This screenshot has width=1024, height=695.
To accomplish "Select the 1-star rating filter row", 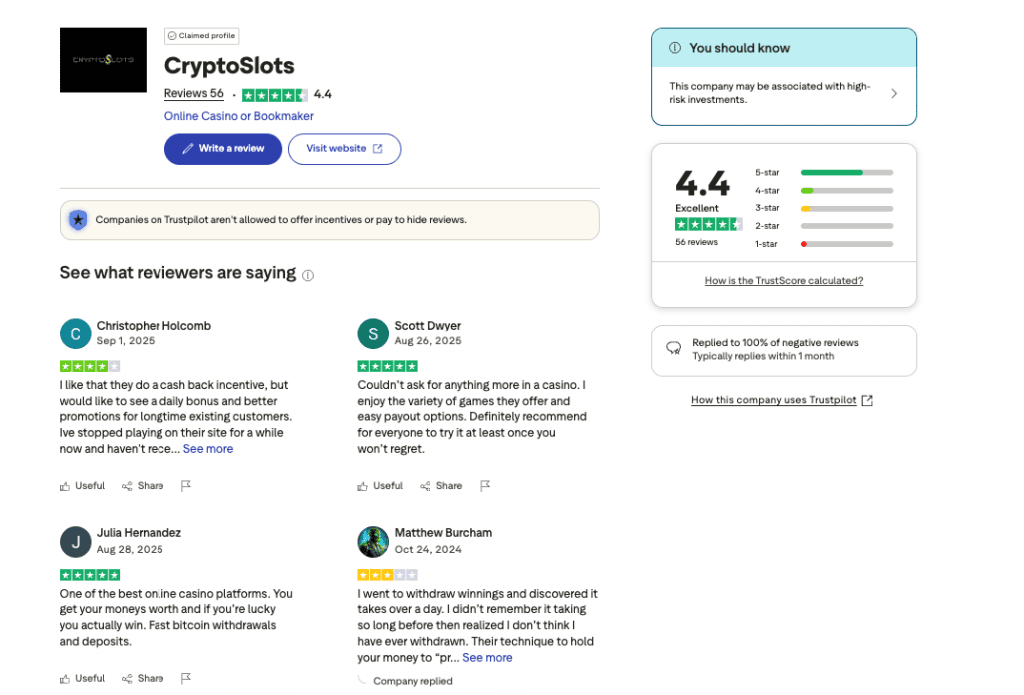I will click(x=846, y=244).
